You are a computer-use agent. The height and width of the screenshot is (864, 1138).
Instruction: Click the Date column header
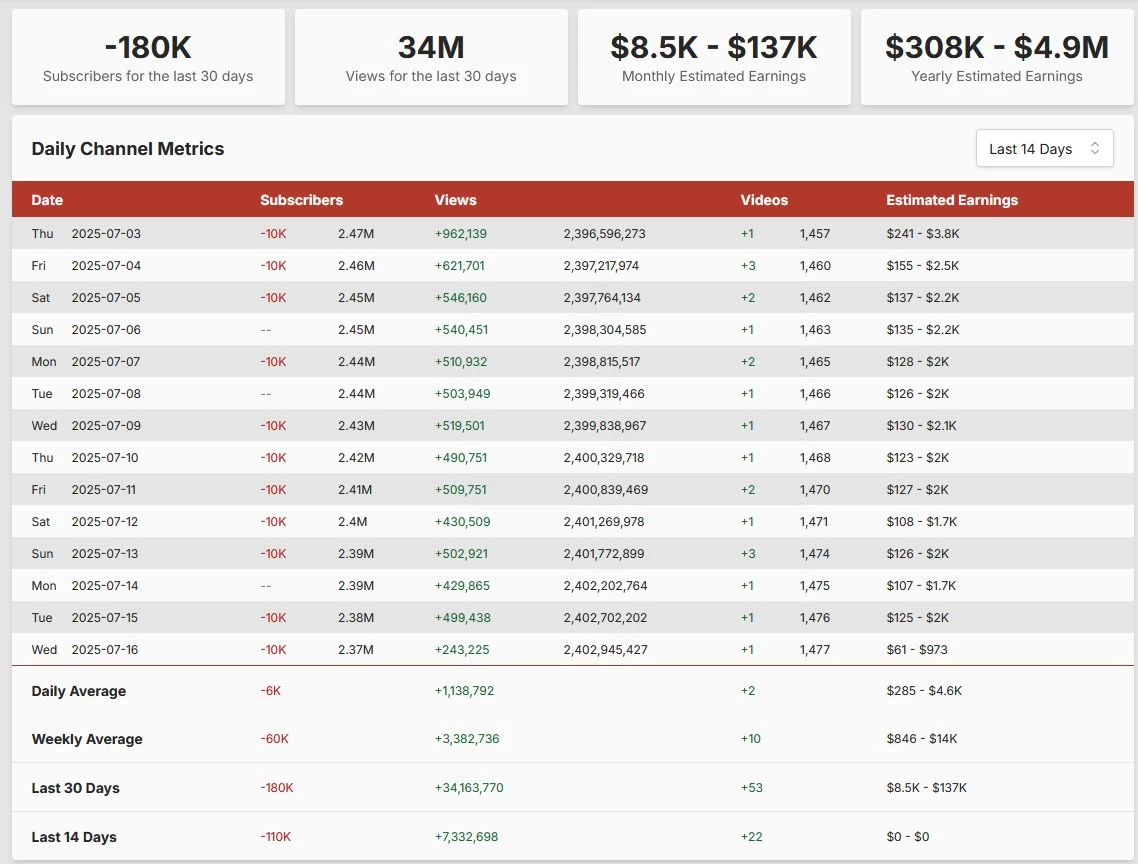point(47,200)
